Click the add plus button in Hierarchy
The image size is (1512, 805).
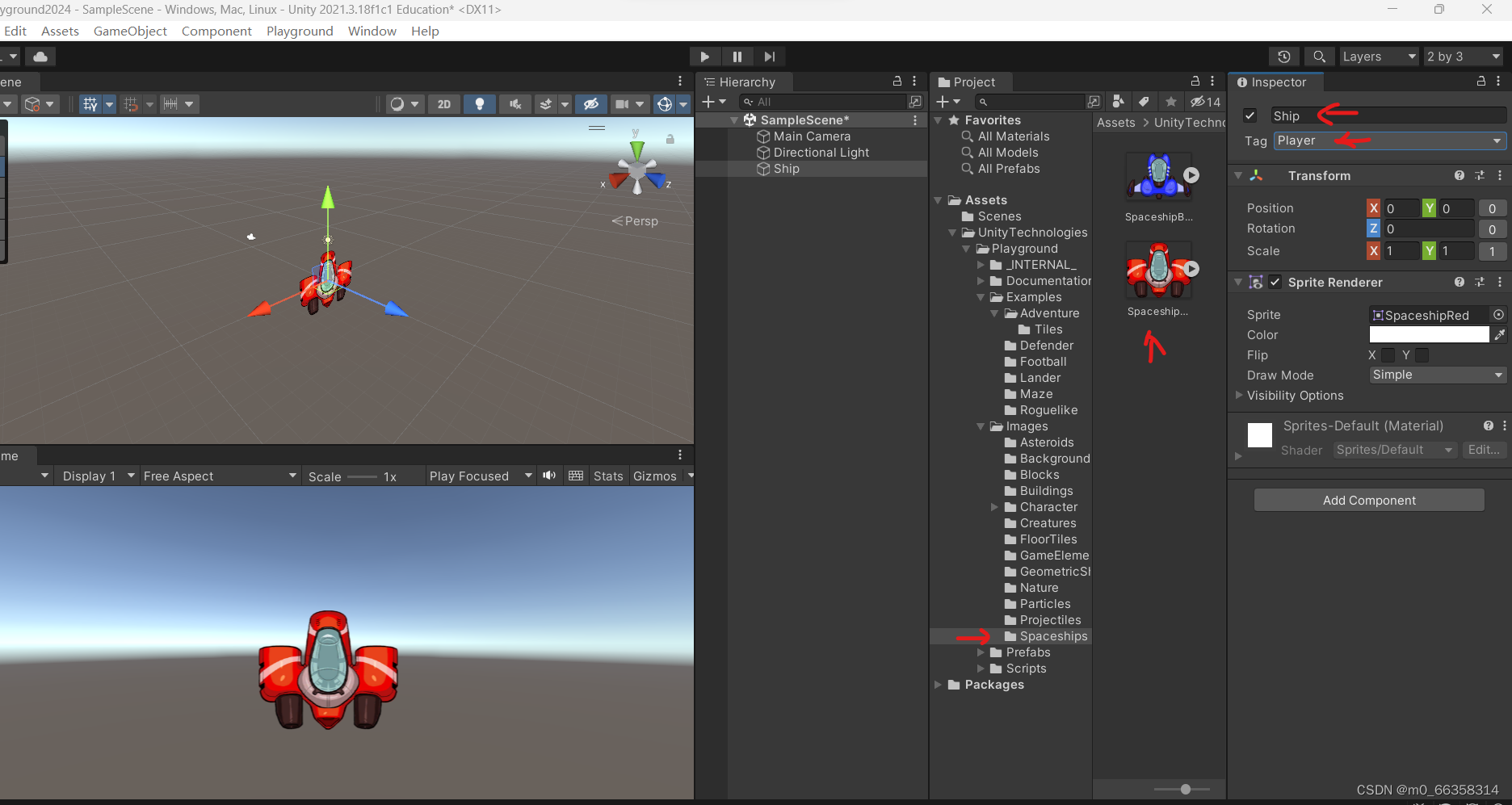point(708,102)
